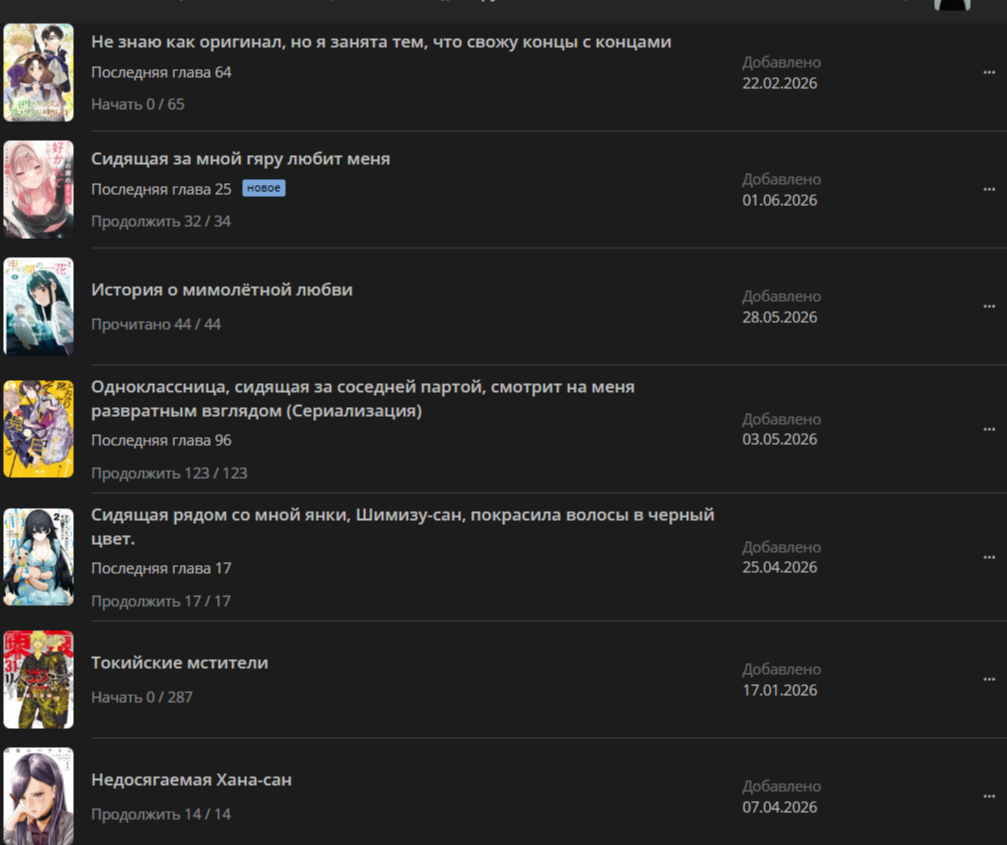
Task: Open Токийские мстители cover thumbnail
Action: 39,679
